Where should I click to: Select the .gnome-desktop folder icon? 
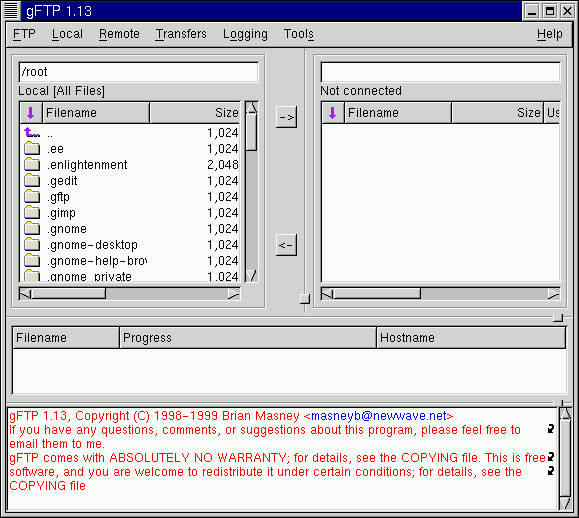(32, 244)
